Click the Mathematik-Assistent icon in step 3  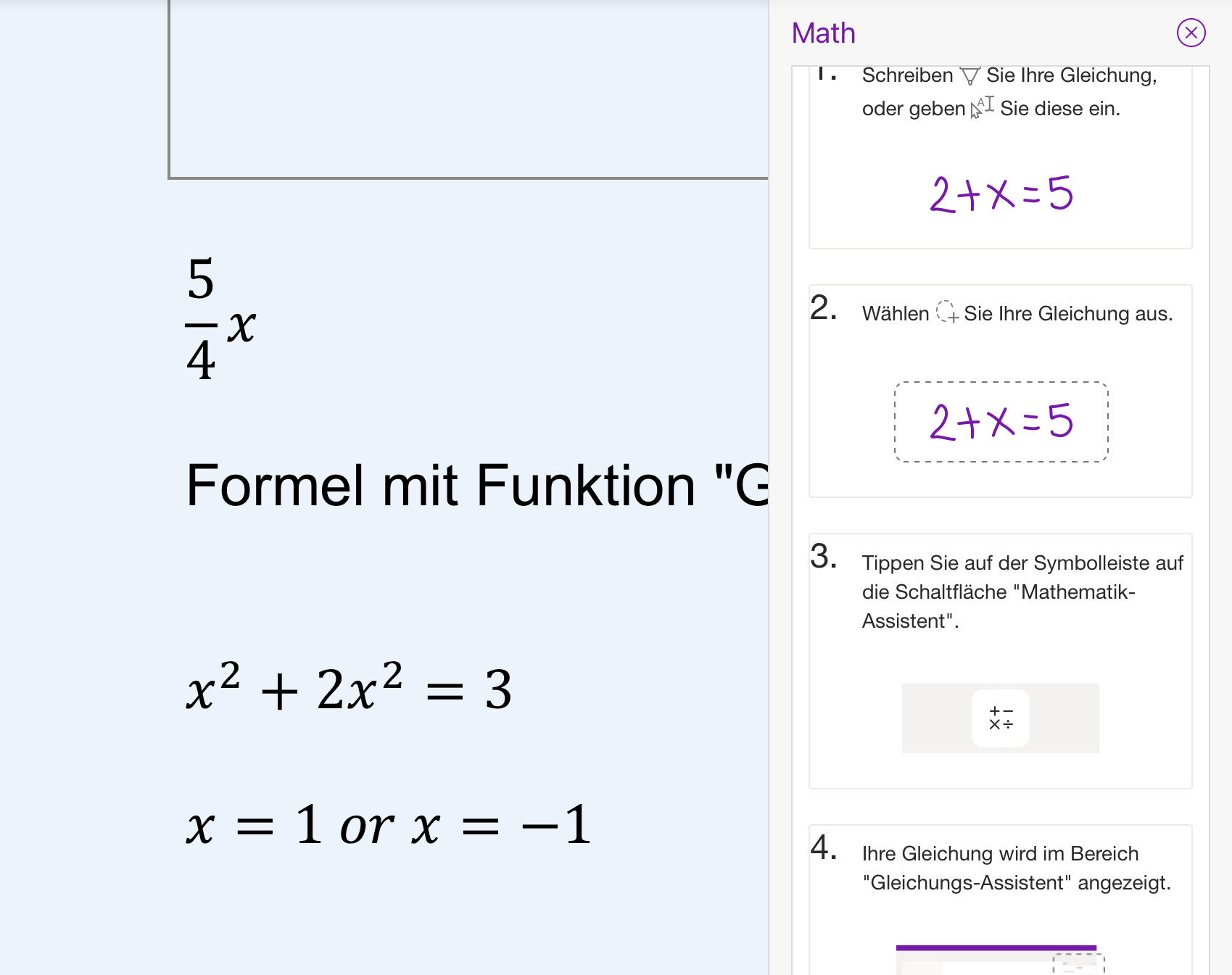click(1000, 718)
